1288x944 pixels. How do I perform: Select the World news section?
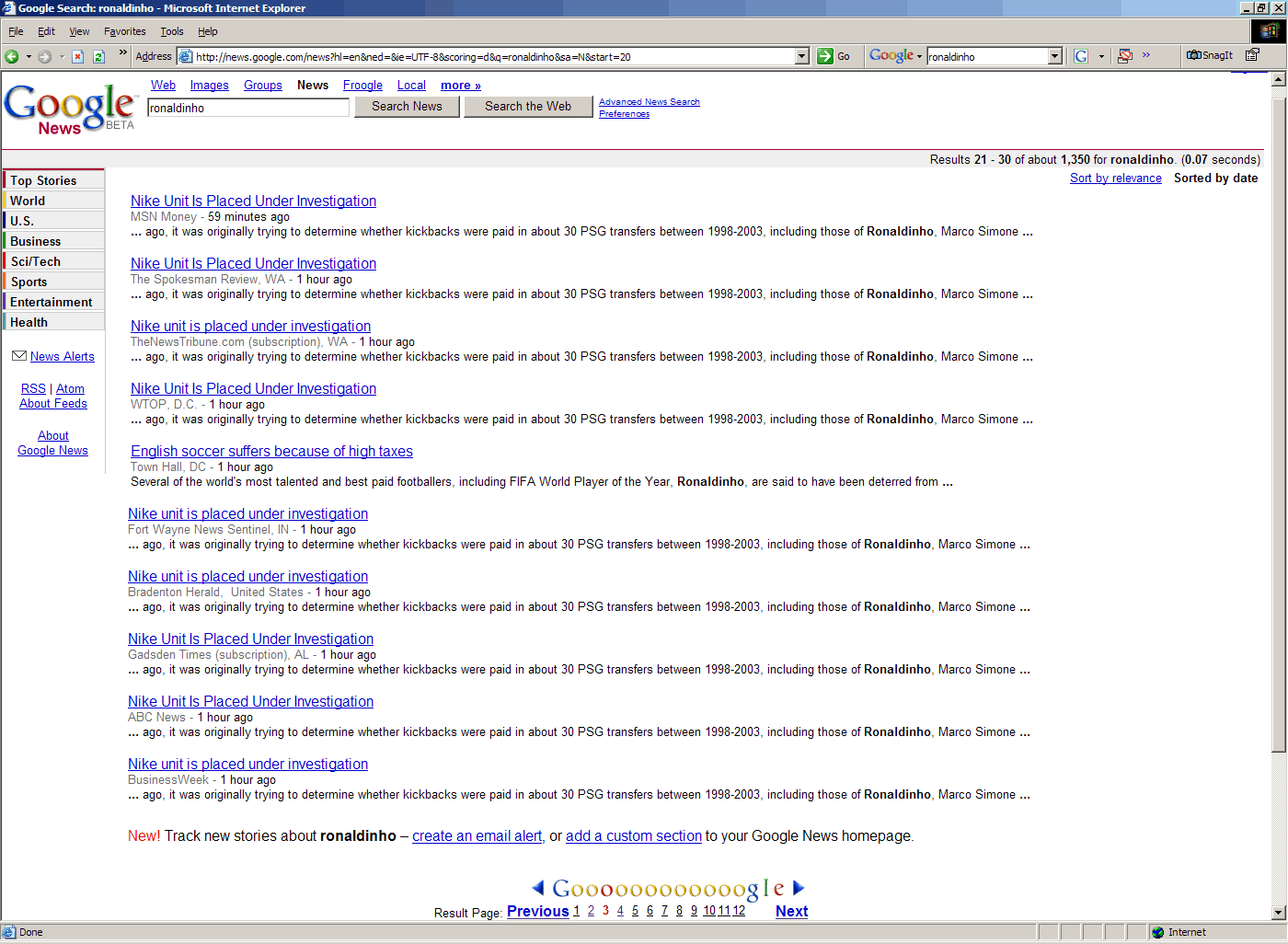click(x=53, y=201)
